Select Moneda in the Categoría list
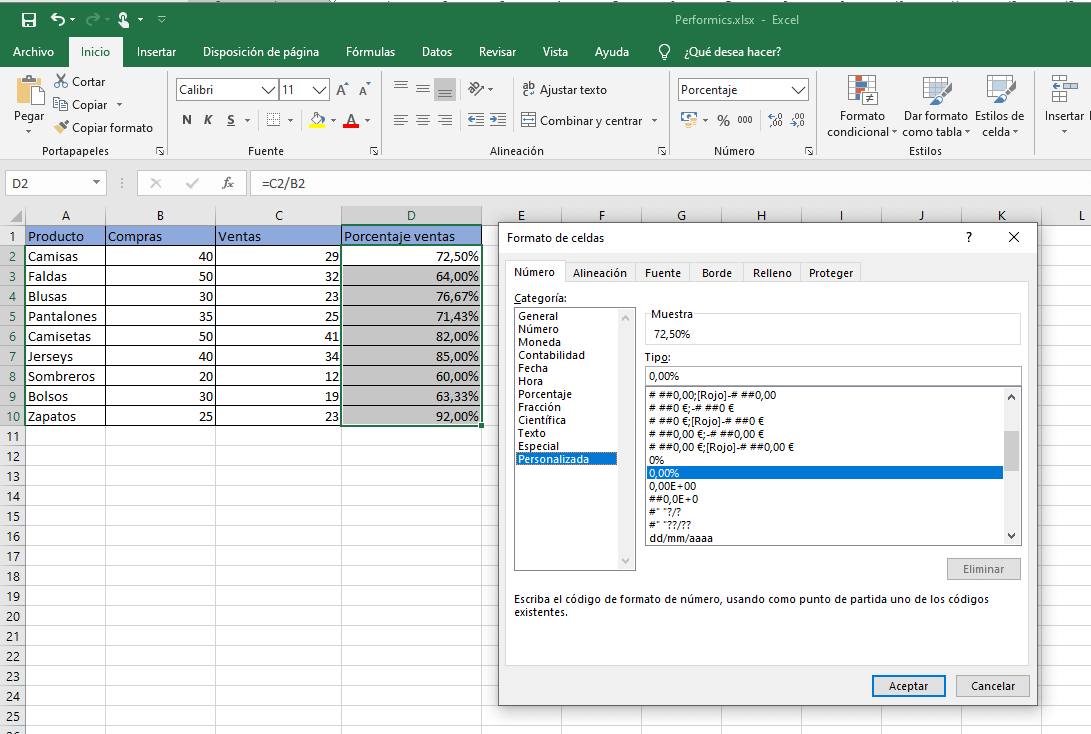This screenshot has width=1091, height=734. tap(539, 342)
